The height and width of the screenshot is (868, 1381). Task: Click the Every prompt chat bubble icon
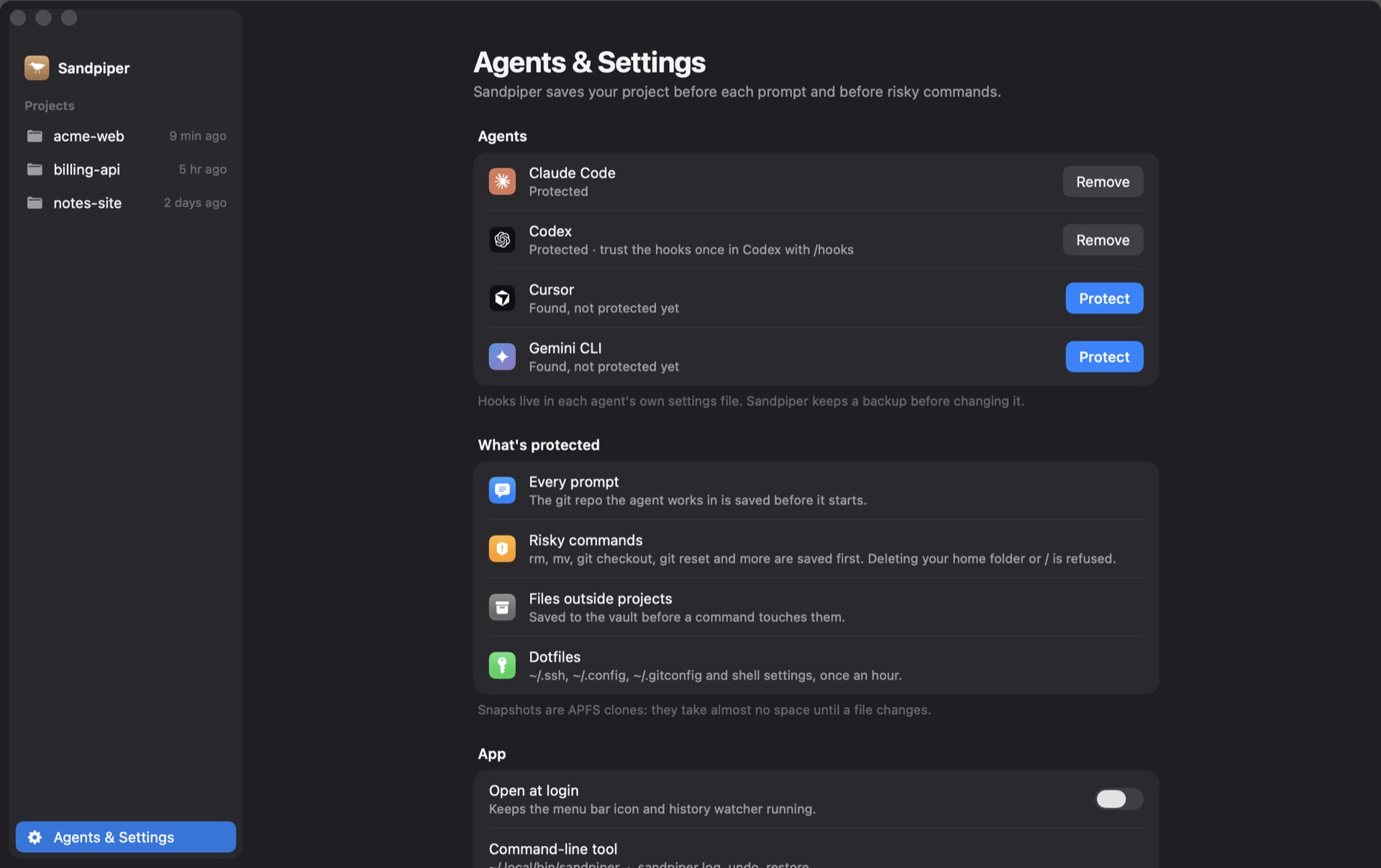[502, 490]
